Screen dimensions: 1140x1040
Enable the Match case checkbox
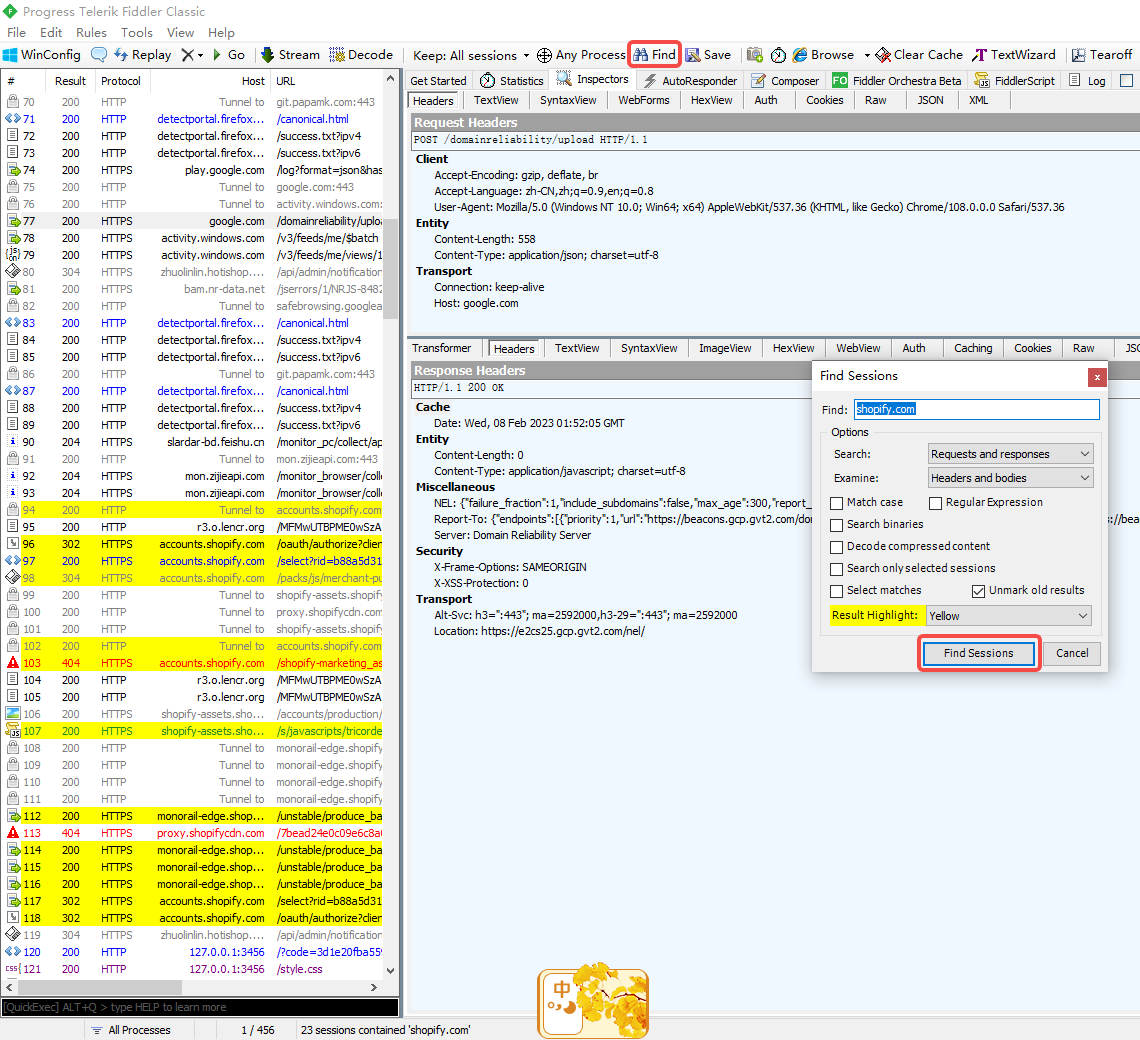coord(837,503)
